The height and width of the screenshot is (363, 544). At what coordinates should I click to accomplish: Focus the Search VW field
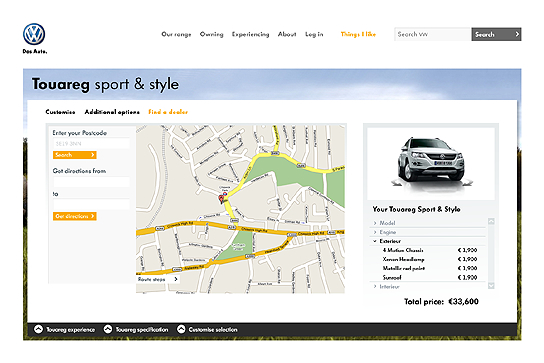click(432, 34)
